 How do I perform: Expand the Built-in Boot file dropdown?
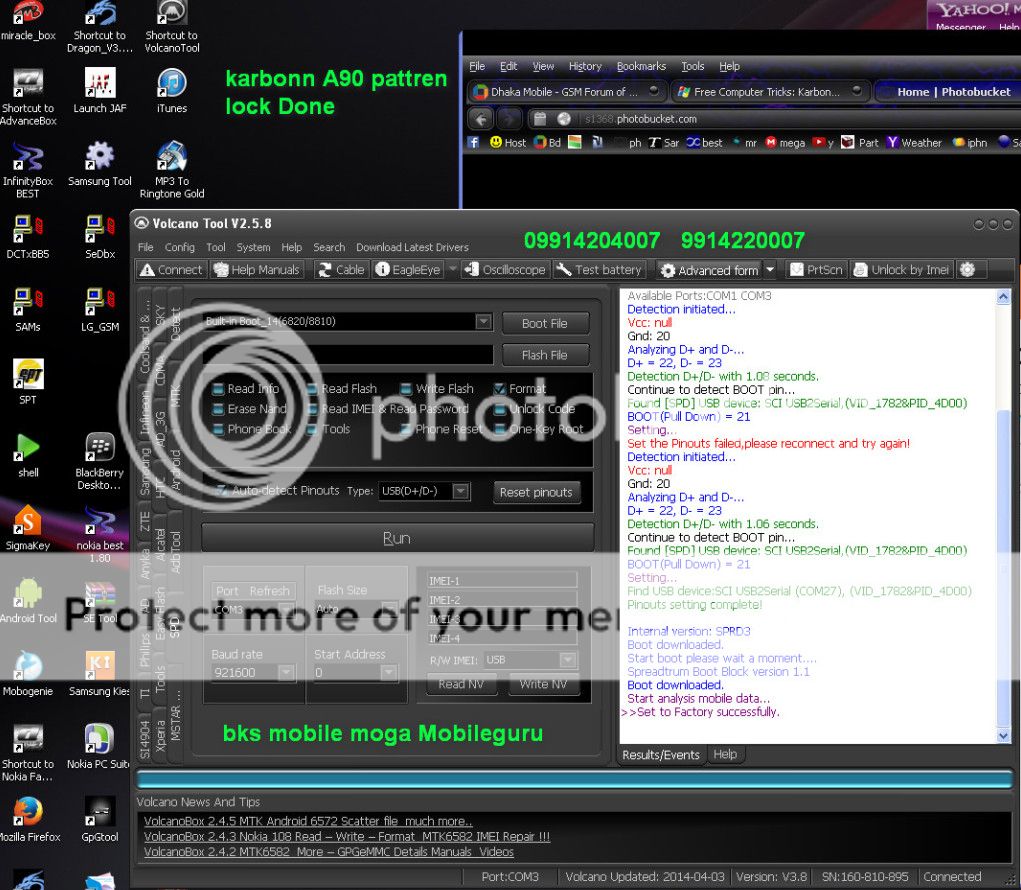(483, 321)
